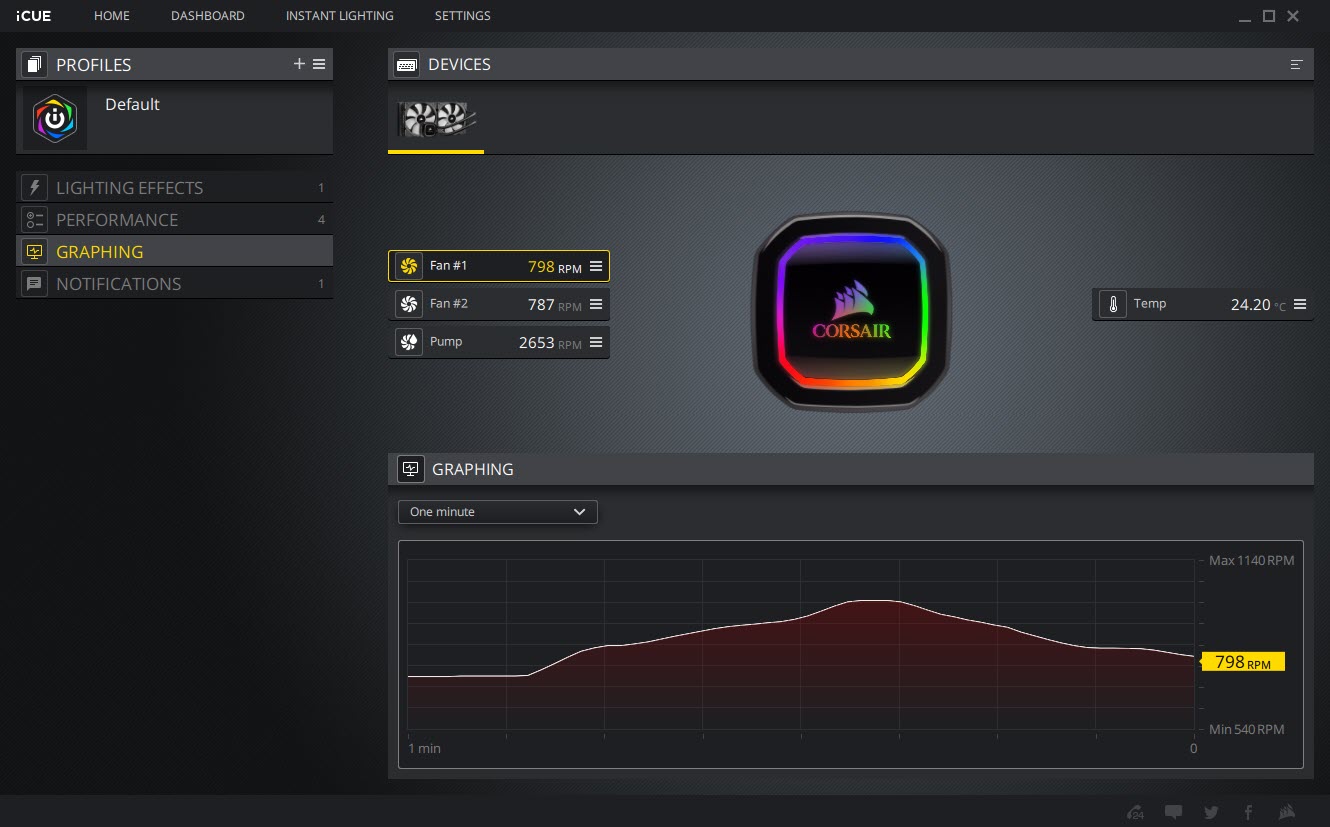This screenshot has width=1330, height=827.
Task: Expand the One minute time range dropdown
Action: tap(498, 512)
